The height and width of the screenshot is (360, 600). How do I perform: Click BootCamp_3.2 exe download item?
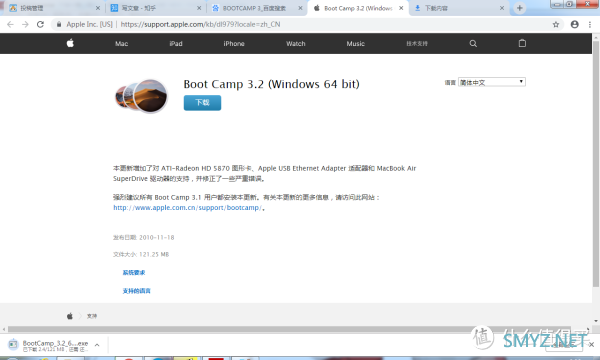pos(54,345)
